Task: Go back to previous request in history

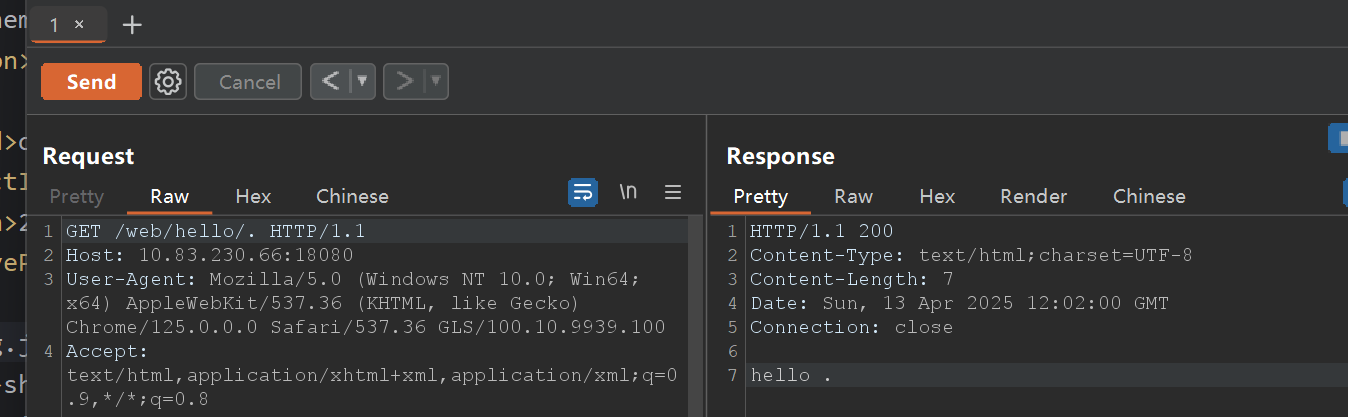Action: [331, 82]
